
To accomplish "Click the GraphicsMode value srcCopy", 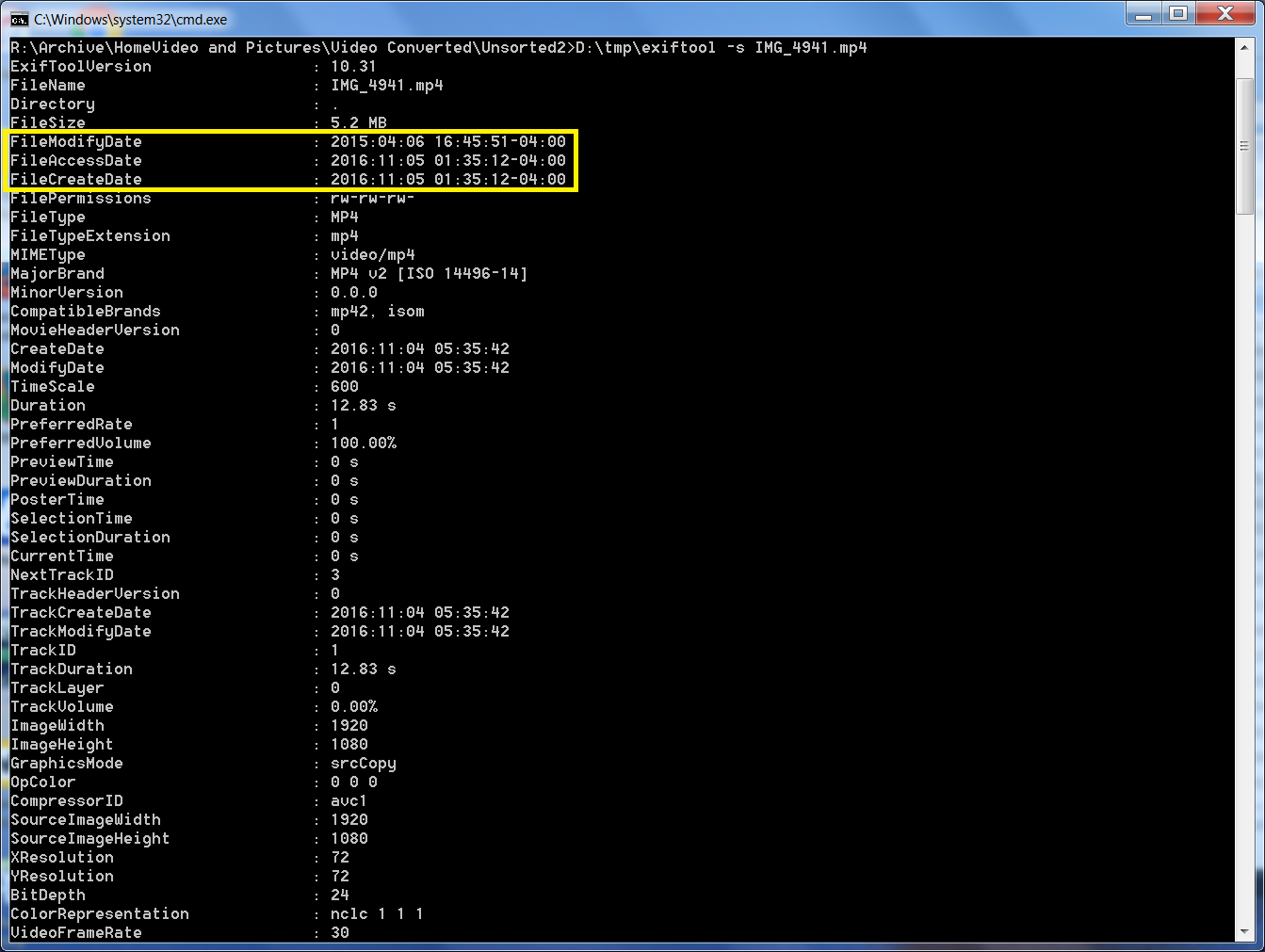I will (x=364, y=764).
